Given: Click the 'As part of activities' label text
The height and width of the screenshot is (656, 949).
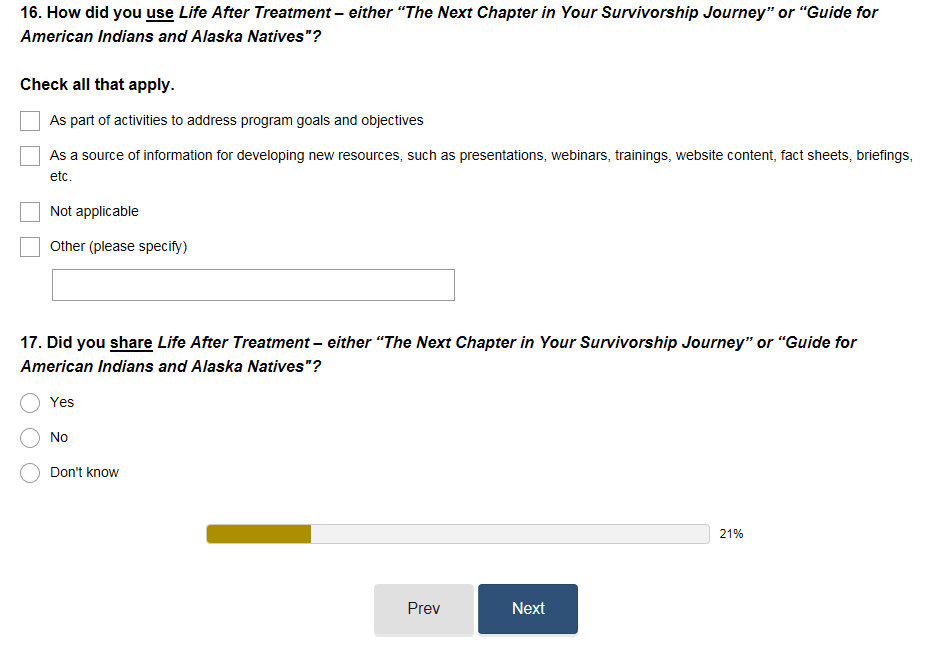Looking at the screenshot, I should click(236, 121).
